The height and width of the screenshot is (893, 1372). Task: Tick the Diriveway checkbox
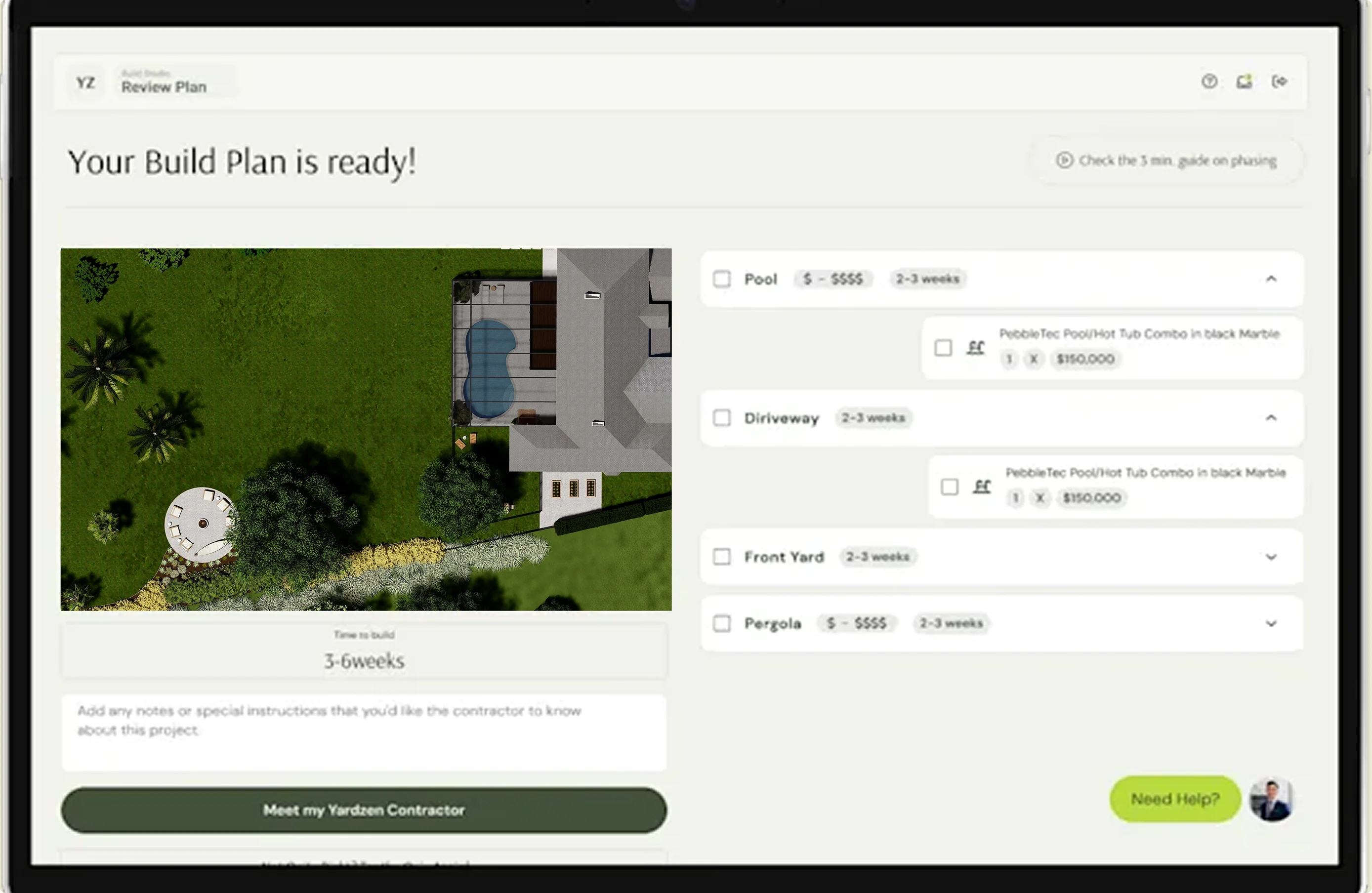(722, 418)
